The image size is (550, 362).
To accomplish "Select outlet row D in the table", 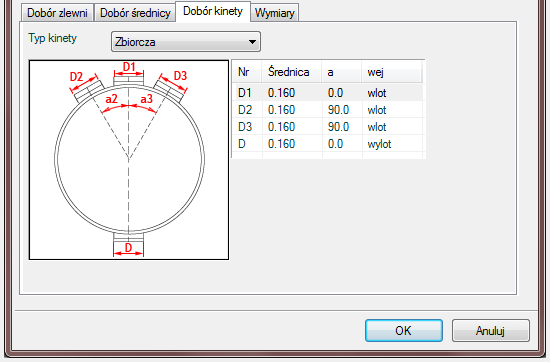I will [x=328, y=144].
